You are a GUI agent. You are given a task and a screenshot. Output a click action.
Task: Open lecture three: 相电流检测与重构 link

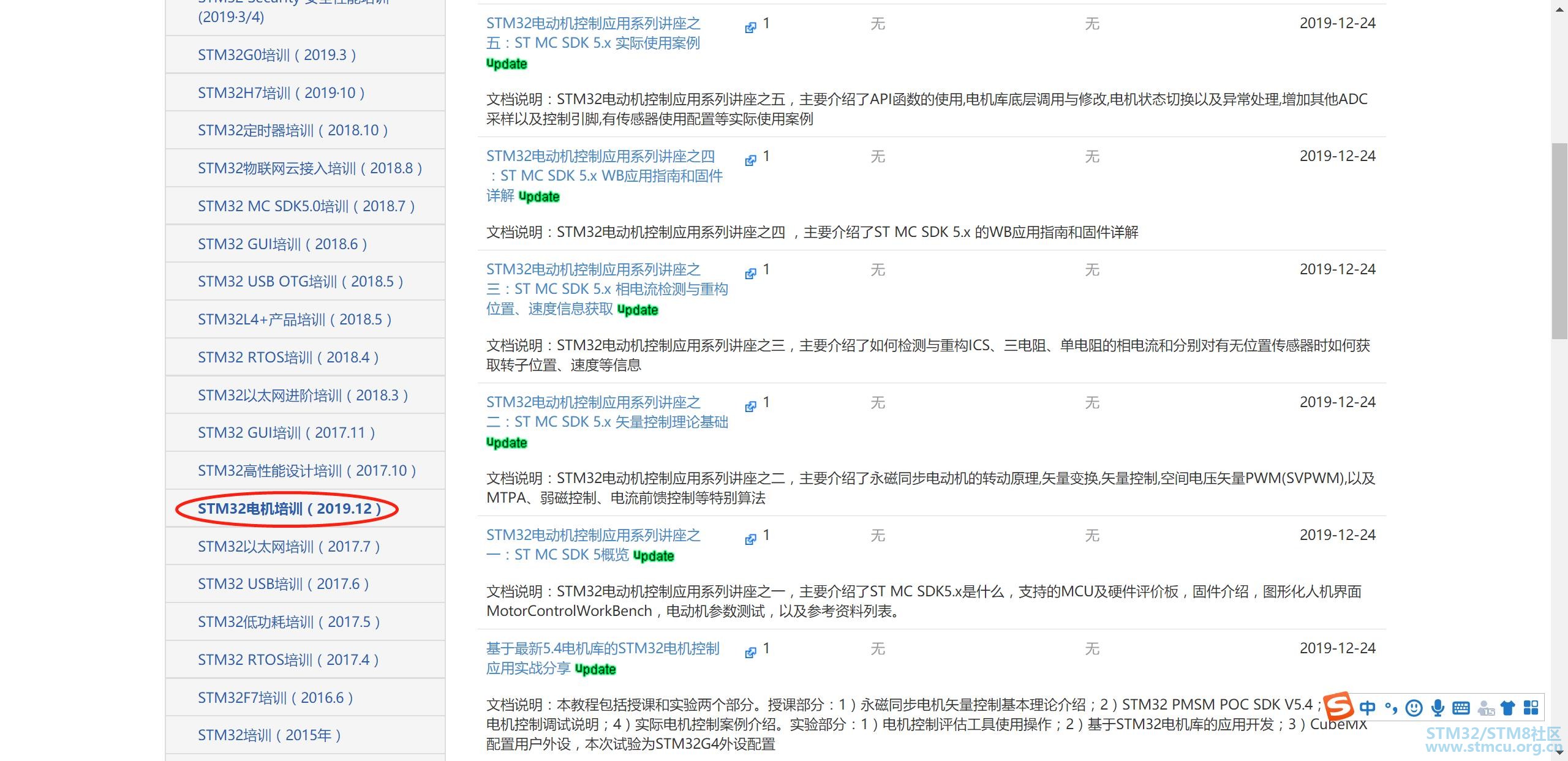[x=607, y=289]
